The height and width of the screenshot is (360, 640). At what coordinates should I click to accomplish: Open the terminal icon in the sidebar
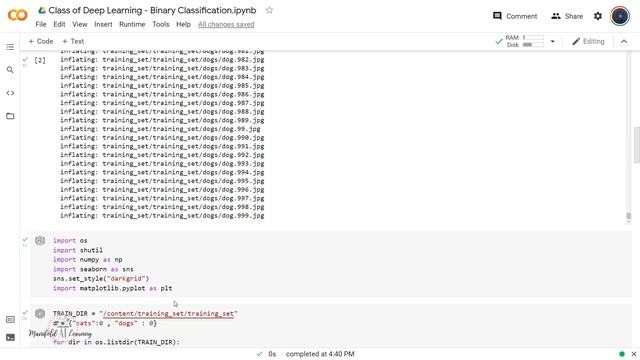coord(10,338)
